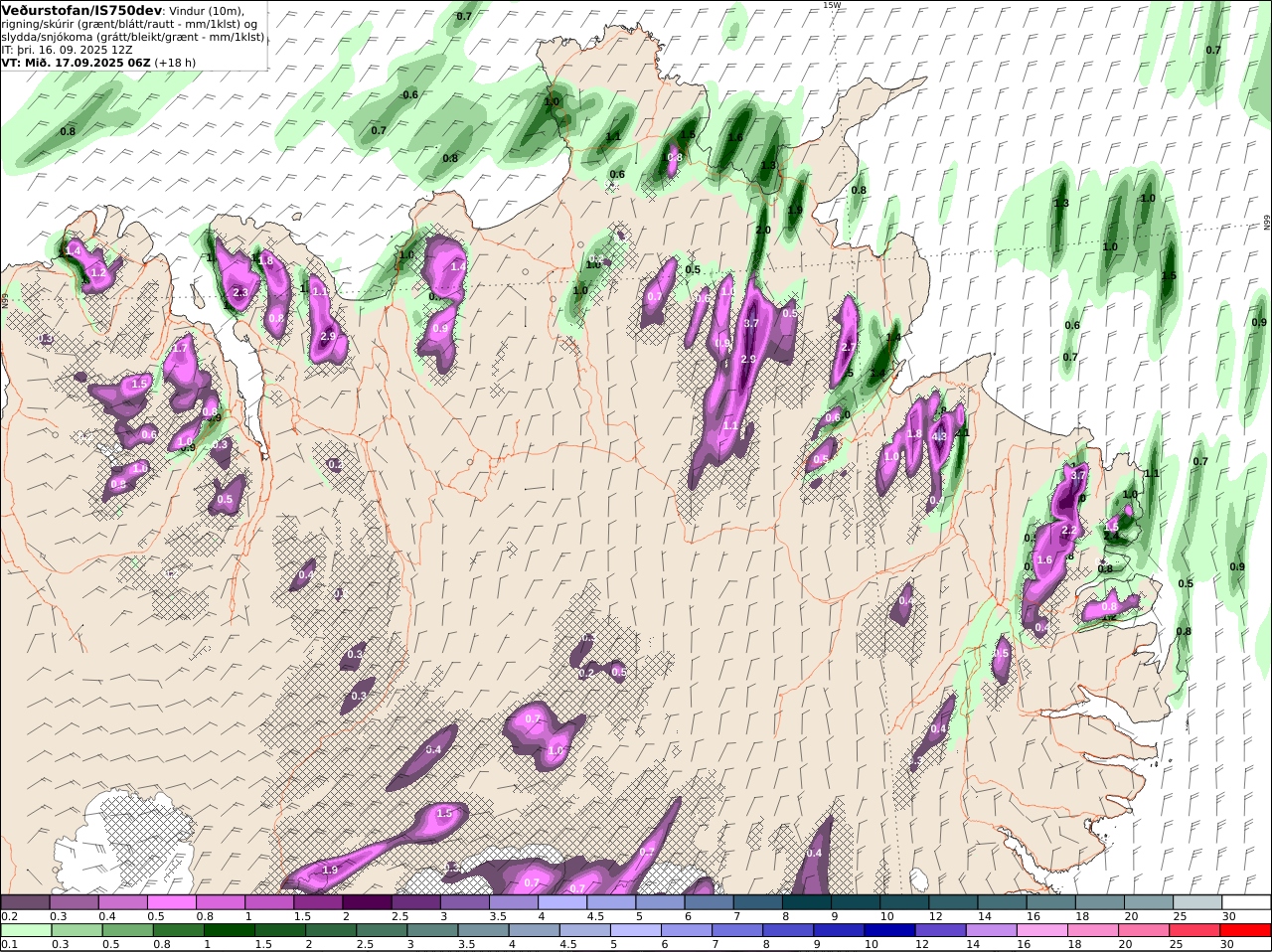The width and height of the screenshot is (1272, 952).
Task: Select the -0.6 precipitation label off north coast
Action: tap(408, 95)
